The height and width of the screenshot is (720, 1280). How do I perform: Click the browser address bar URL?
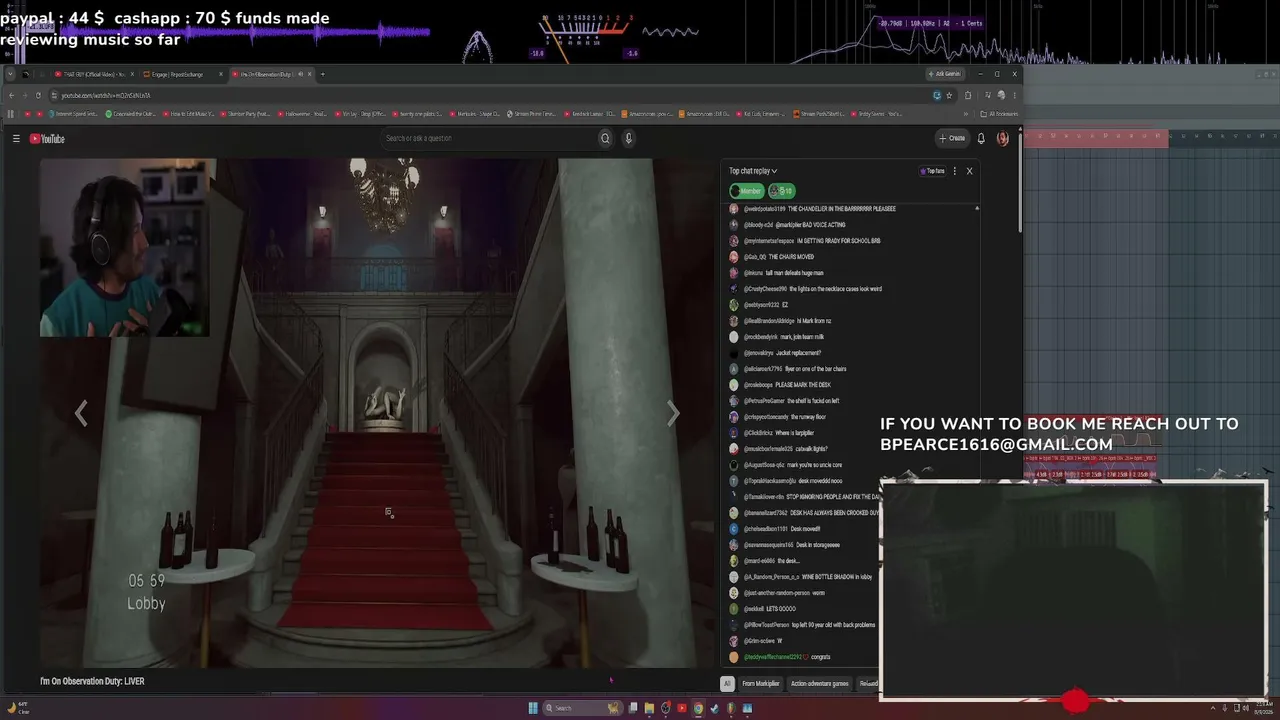tap(105, 95)
